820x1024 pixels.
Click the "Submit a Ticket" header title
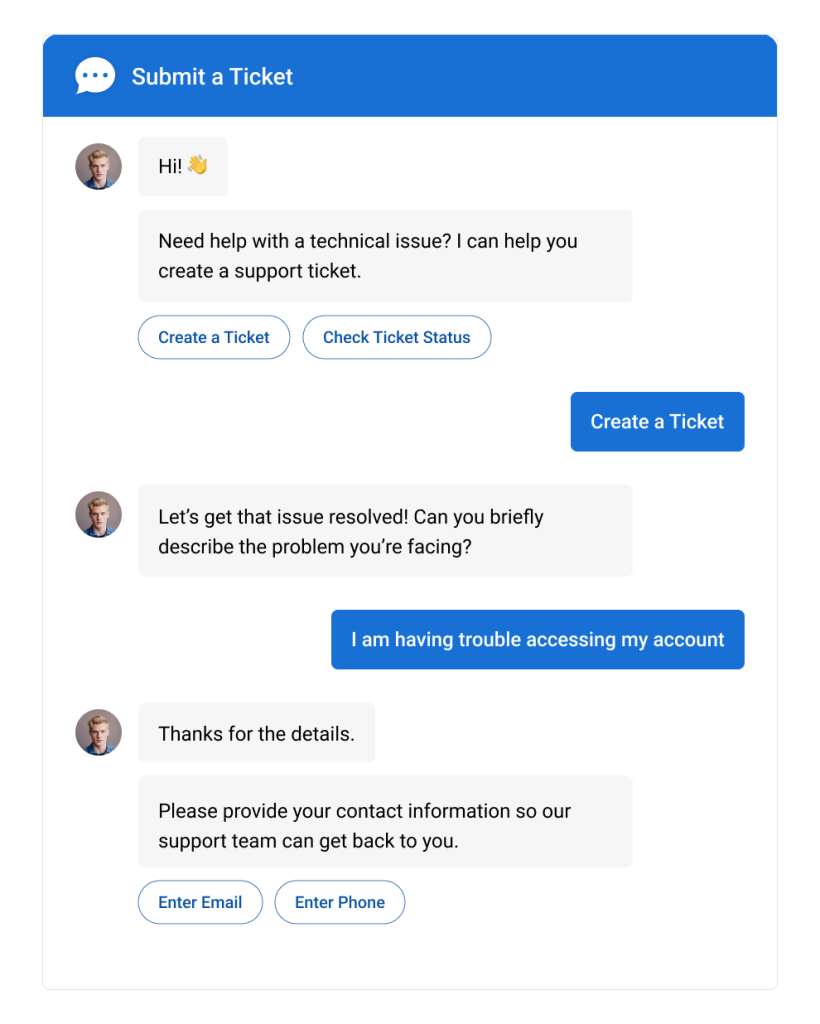click(x=212, y=77)
